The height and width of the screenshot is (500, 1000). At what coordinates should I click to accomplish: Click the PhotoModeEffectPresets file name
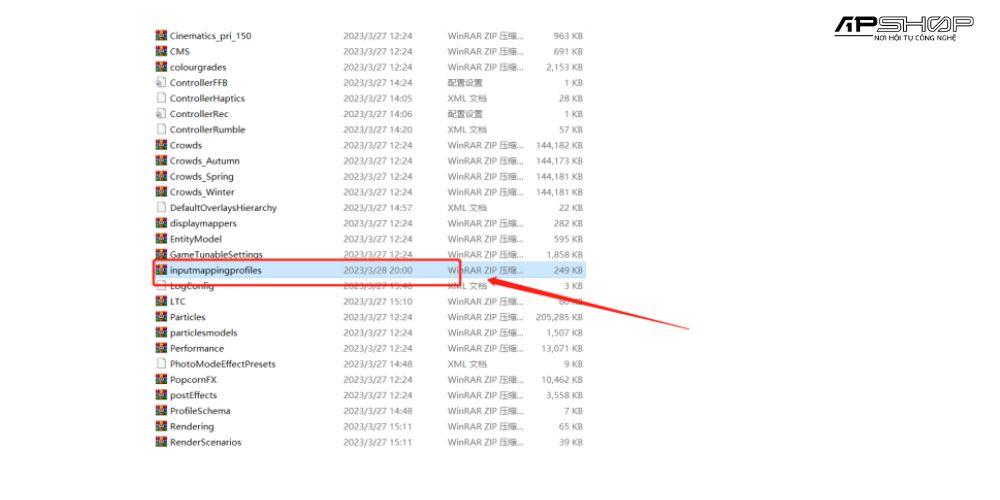222,364
